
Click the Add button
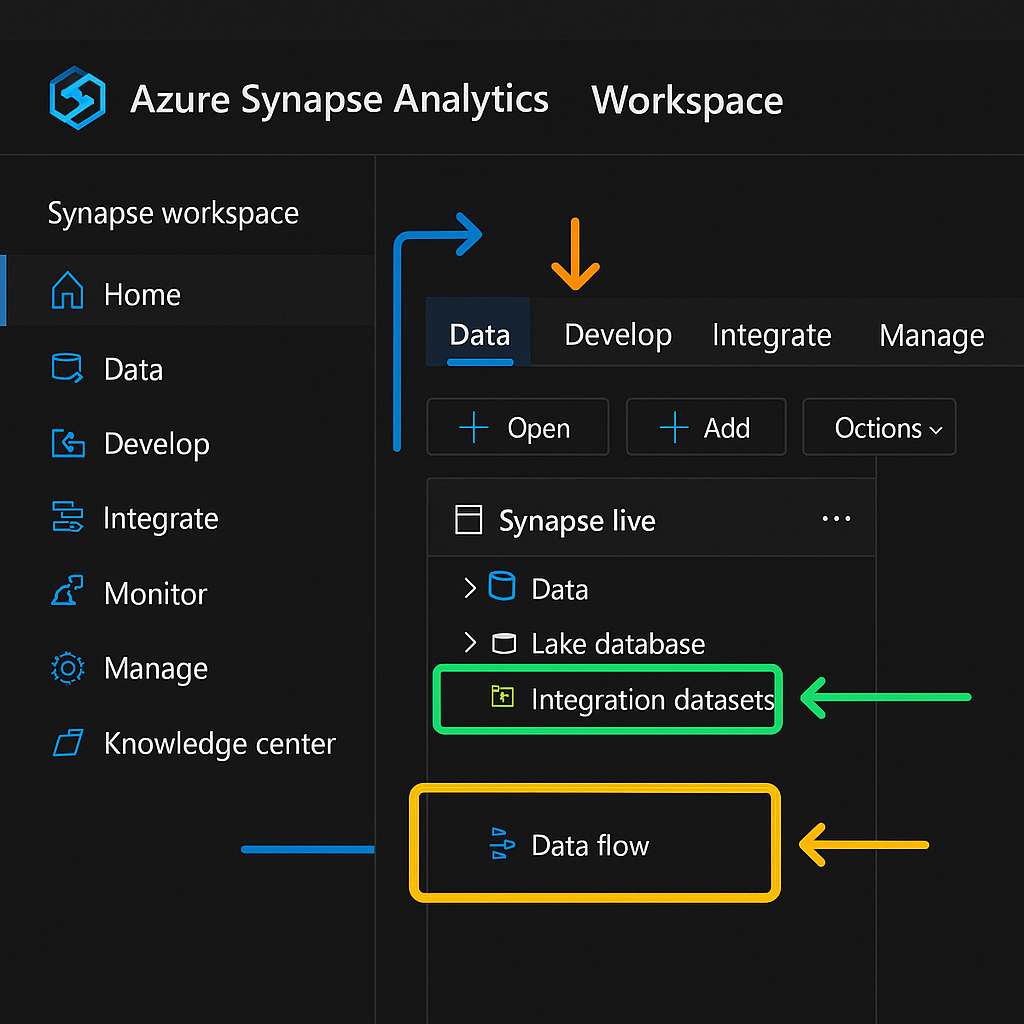[x=706, y=427]
